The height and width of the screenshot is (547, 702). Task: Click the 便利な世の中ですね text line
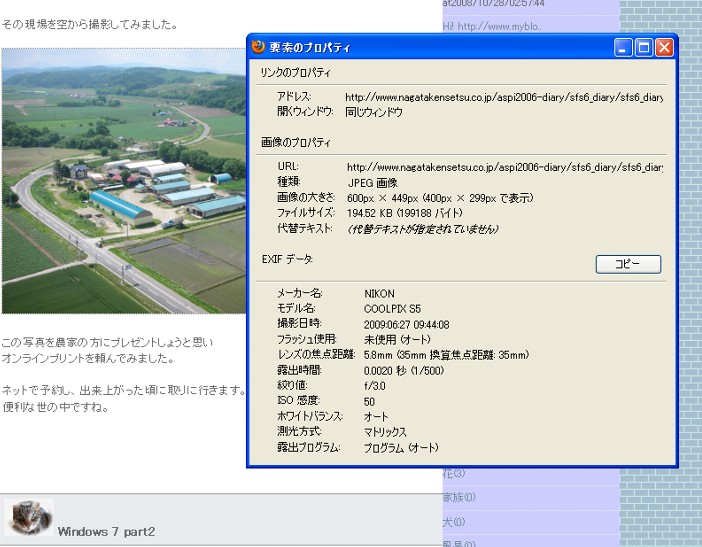pyautogui.click(x=56, y=407)
